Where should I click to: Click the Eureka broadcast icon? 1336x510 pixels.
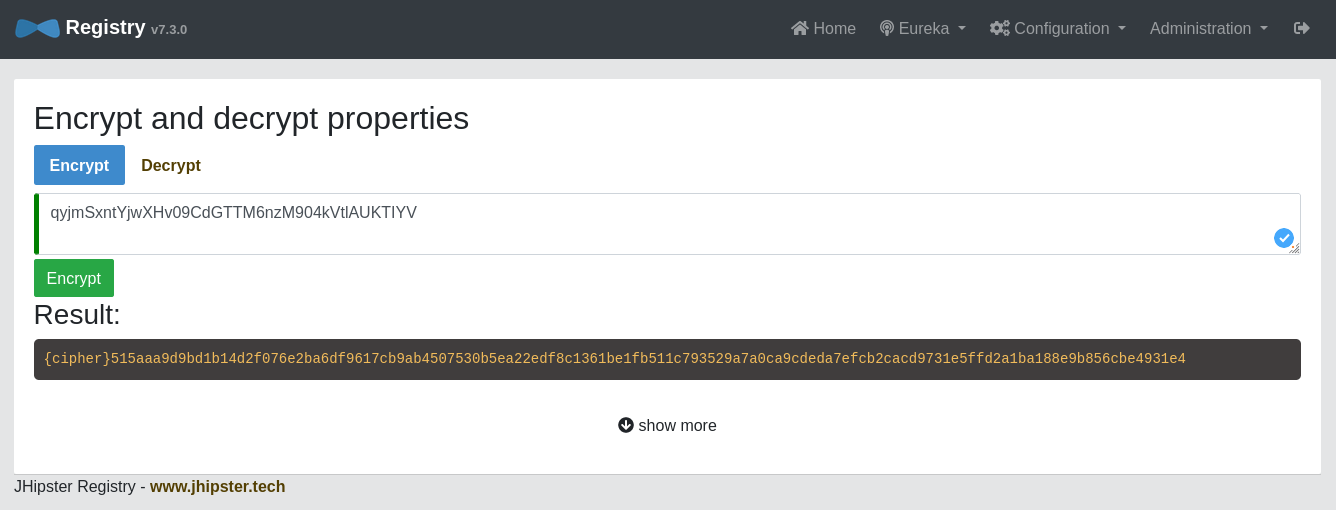point(886,28)
